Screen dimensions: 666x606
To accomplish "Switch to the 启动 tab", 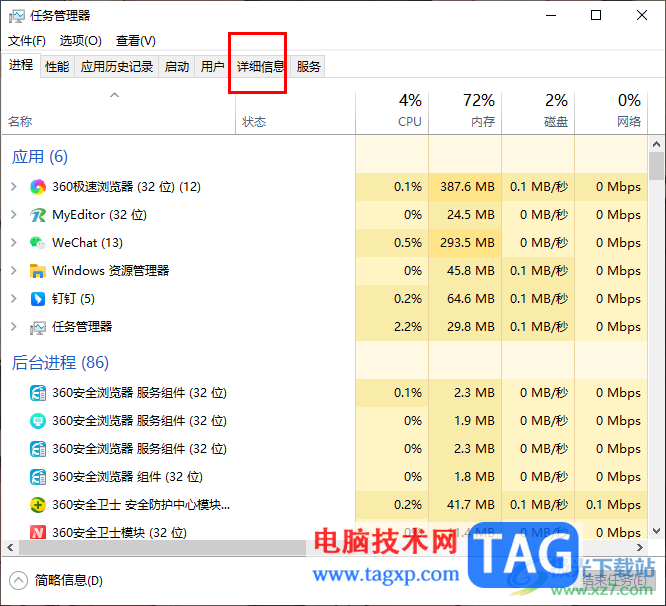I will 177,67.
